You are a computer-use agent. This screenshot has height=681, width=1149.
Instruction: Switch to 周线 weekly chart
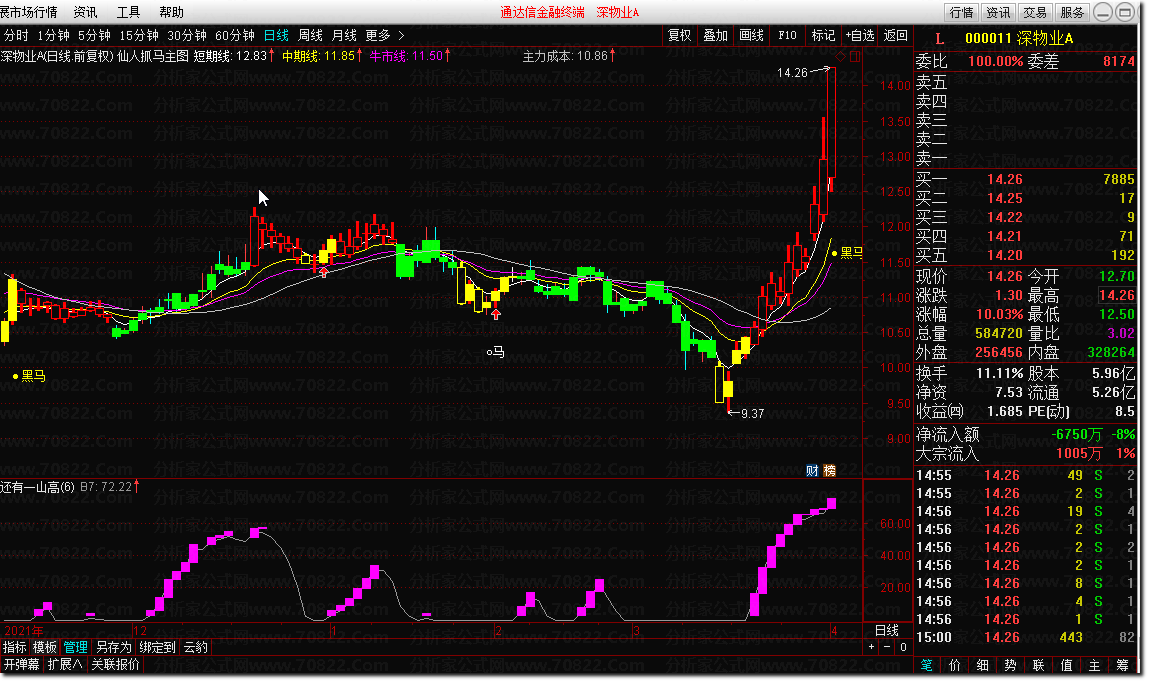tap(311, 35)
